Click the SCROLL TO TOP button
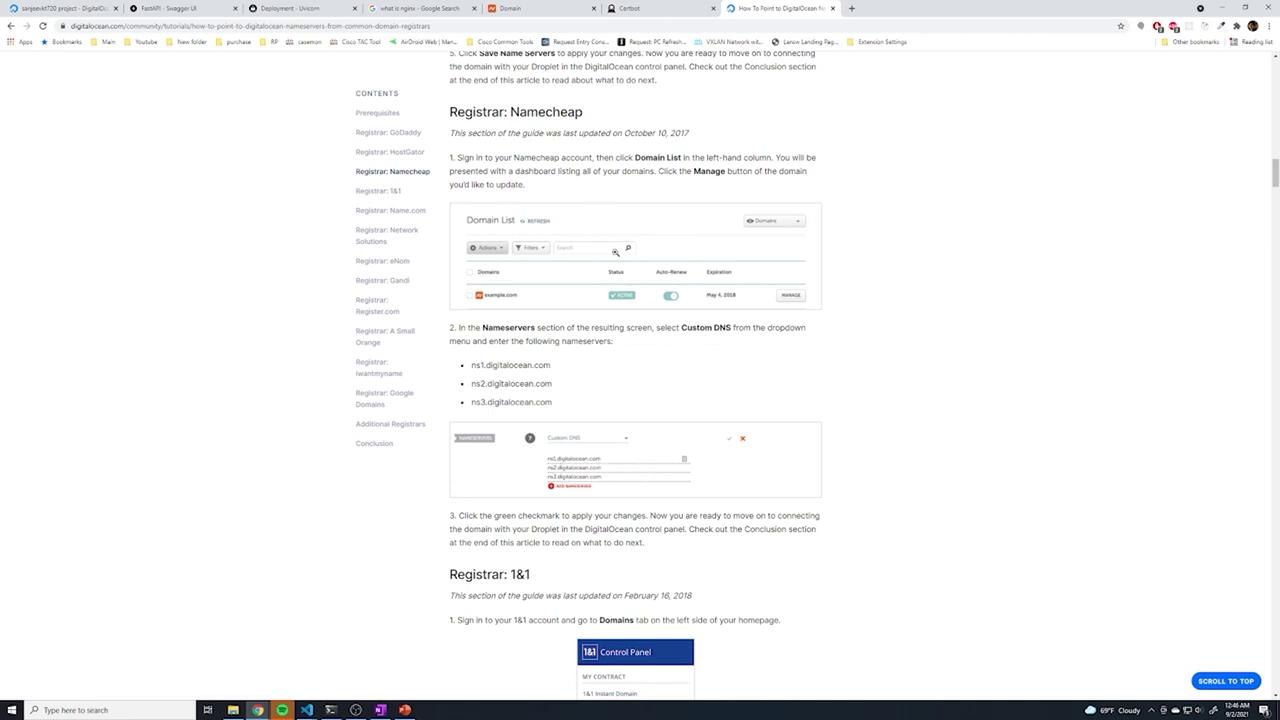The height and width of the screenshot is (720, 1280). click(x=1226, y=681)
